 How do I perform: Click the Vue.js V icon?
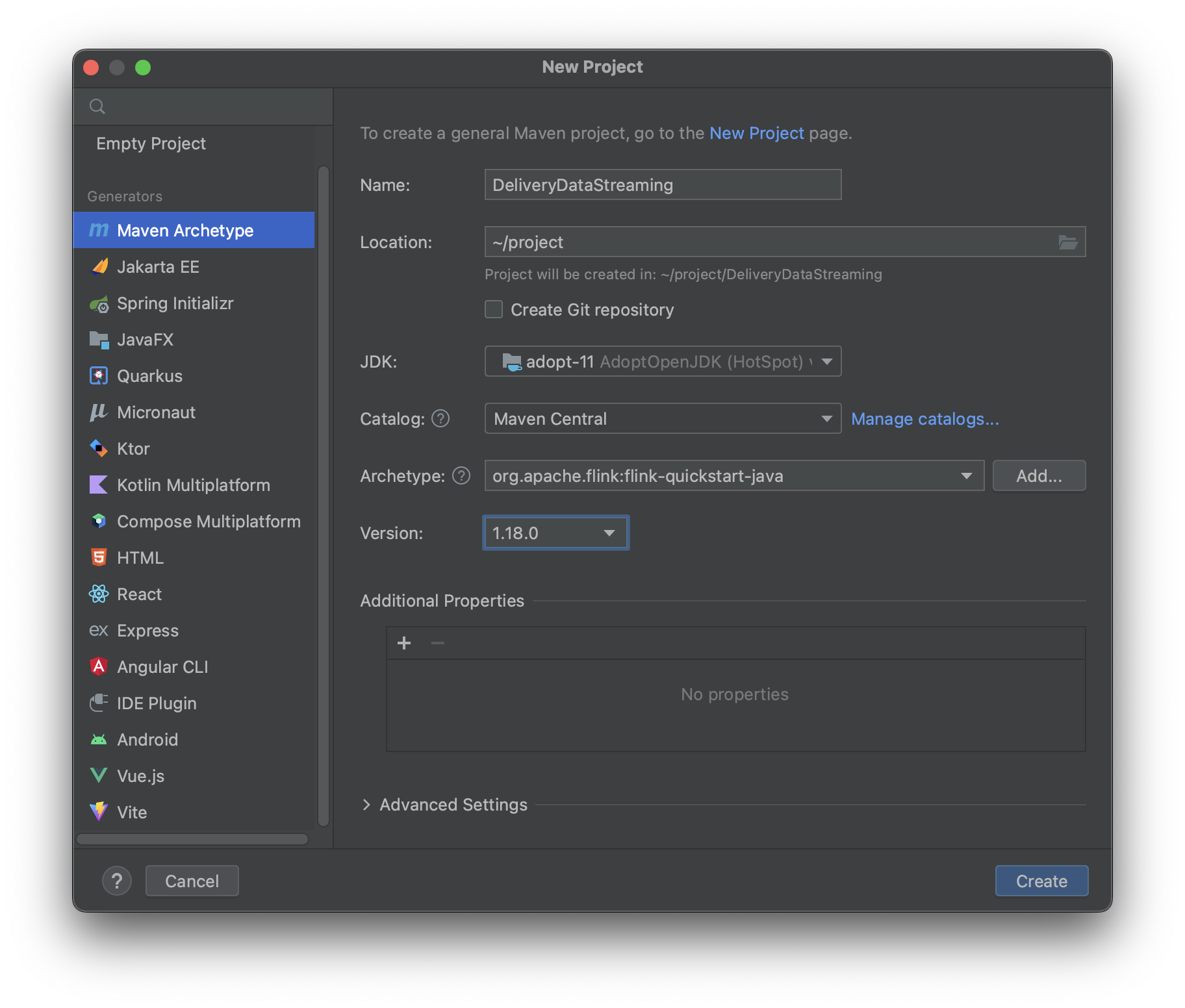[x=99, y=775]
